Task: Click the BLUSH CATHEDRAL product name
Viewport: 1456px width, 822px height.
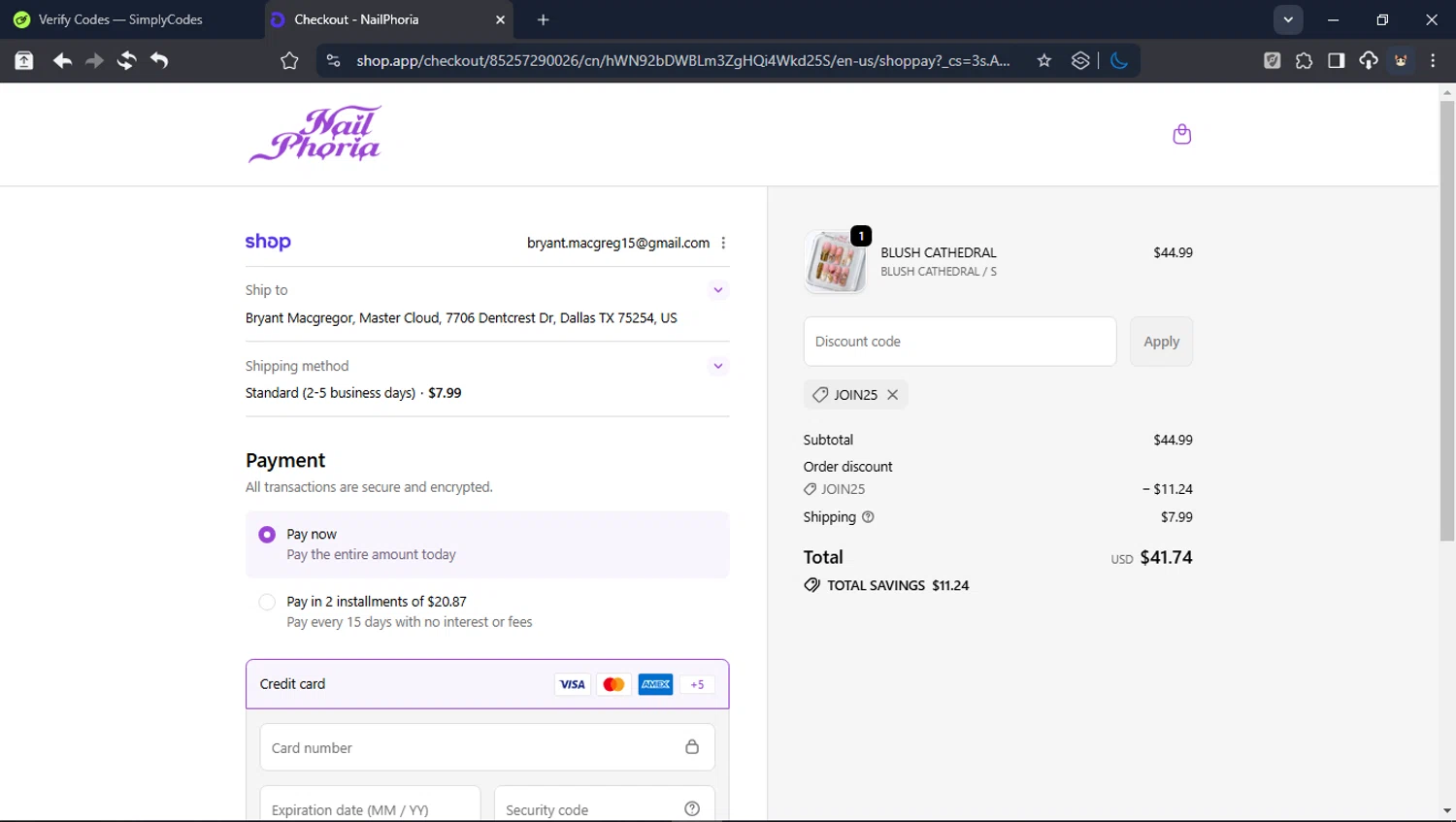Action: click(939, 252)
